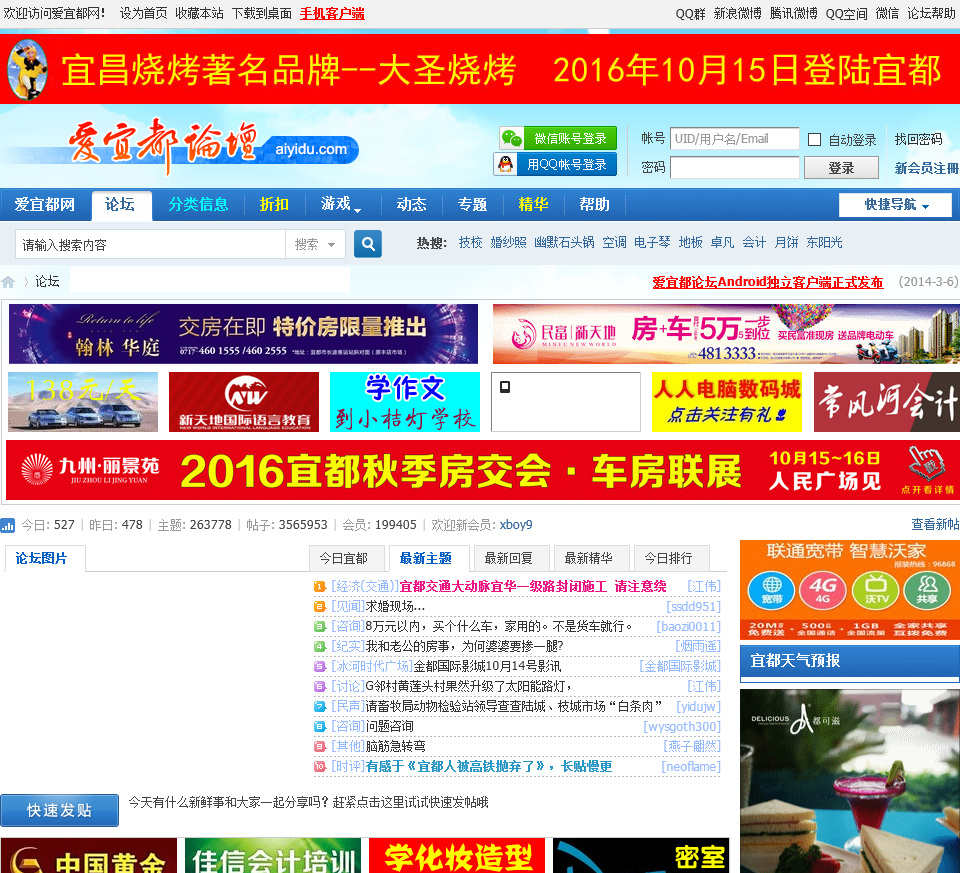Click the 快速发贴 button
Image resolution: width=960 pixels, height=873 pixels.
[59, 810]
